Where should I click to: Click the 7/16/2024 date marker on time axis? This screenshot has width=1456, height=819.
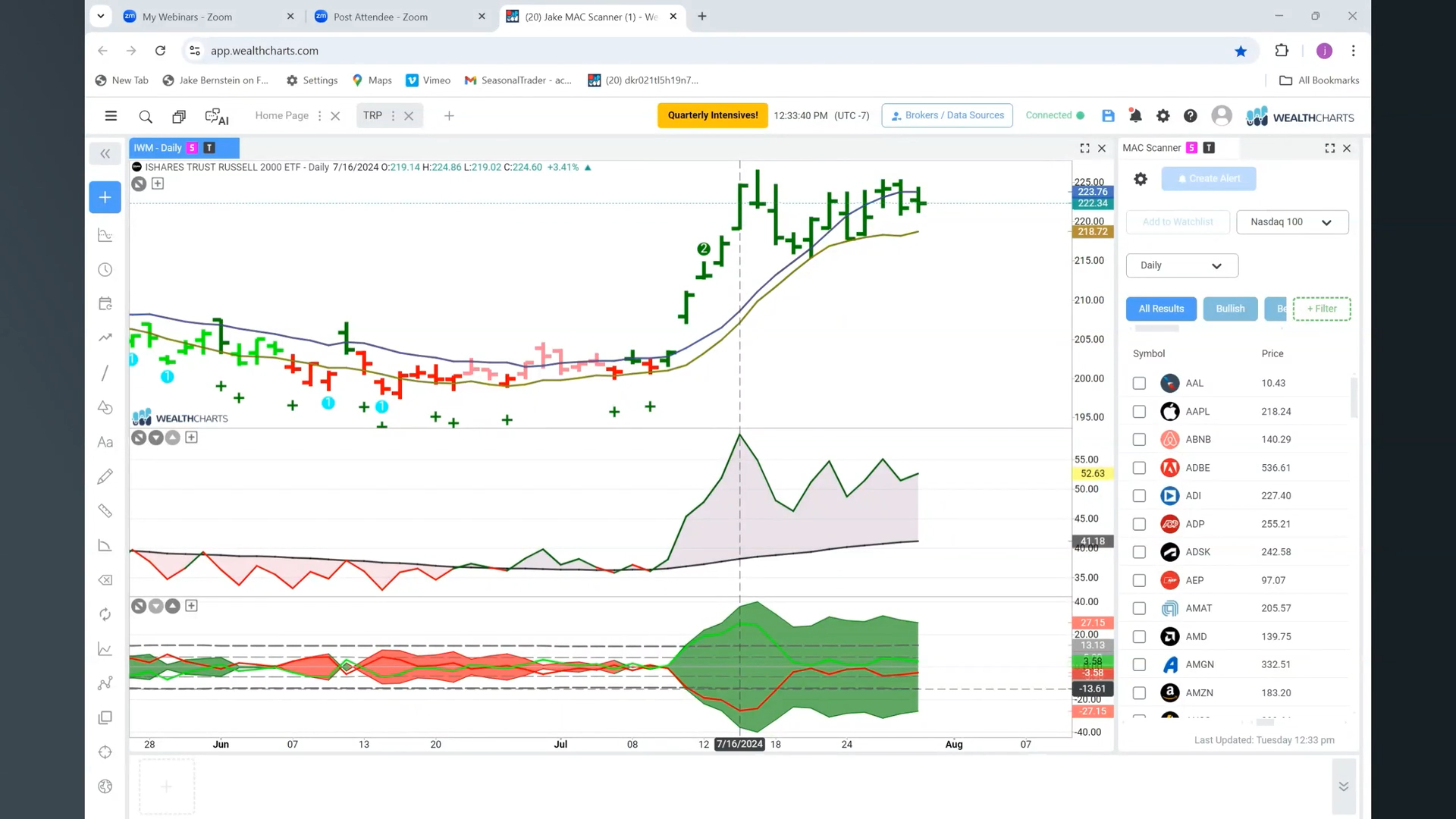click(x=739, y=745)
